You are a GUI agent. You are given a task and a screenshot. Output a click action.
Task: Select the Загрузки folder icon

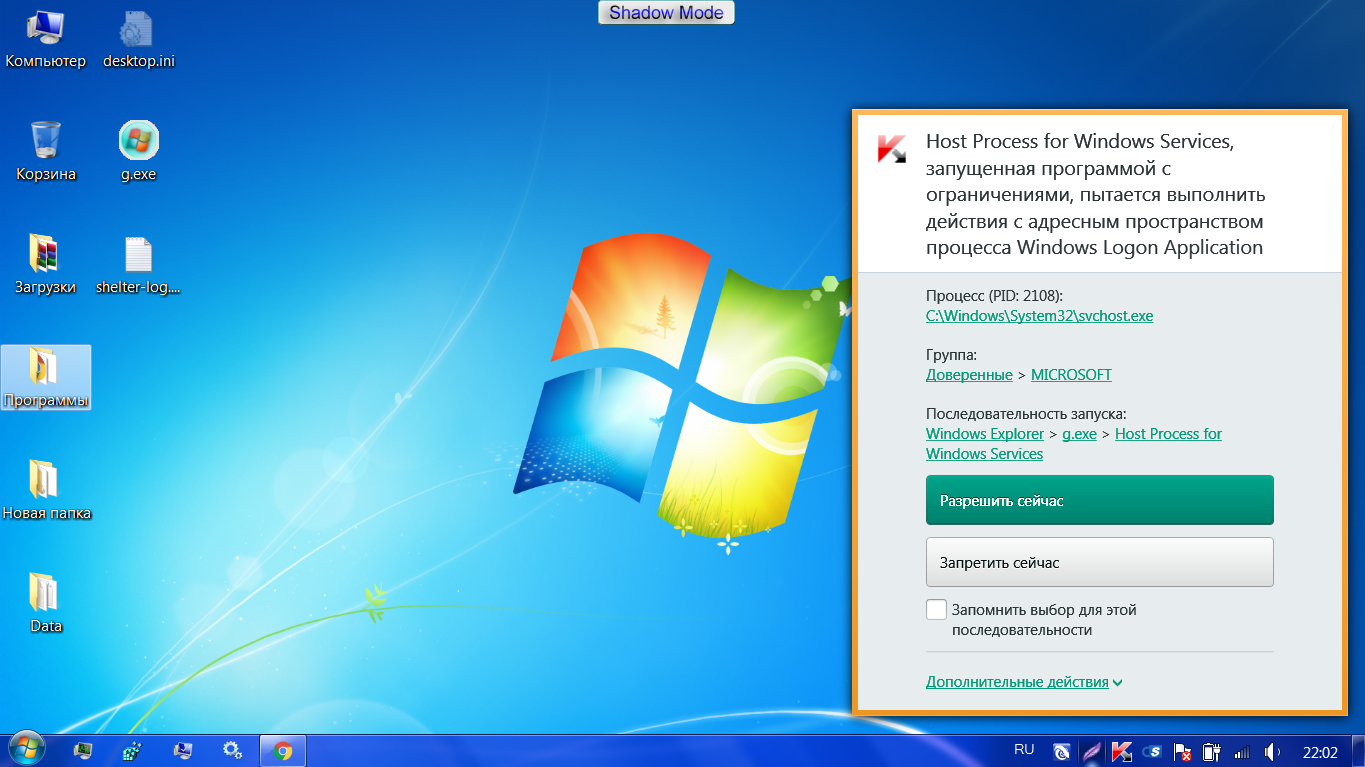click(x=46, y=265)
